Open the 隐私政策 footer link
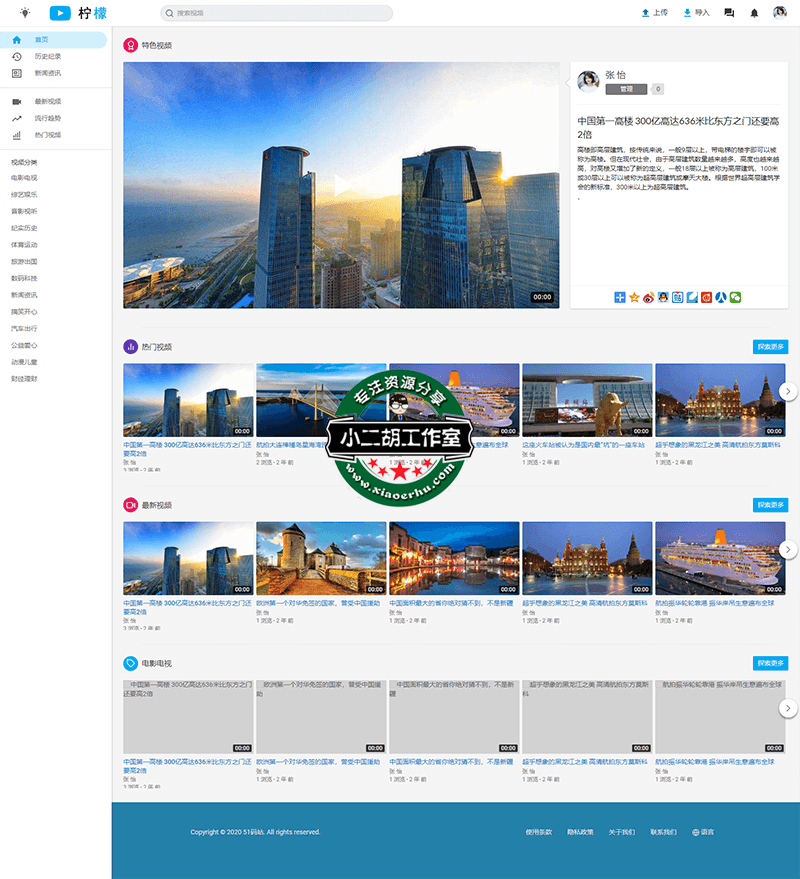Viewport: 800px width, 879px height. [x=580, y=832]
